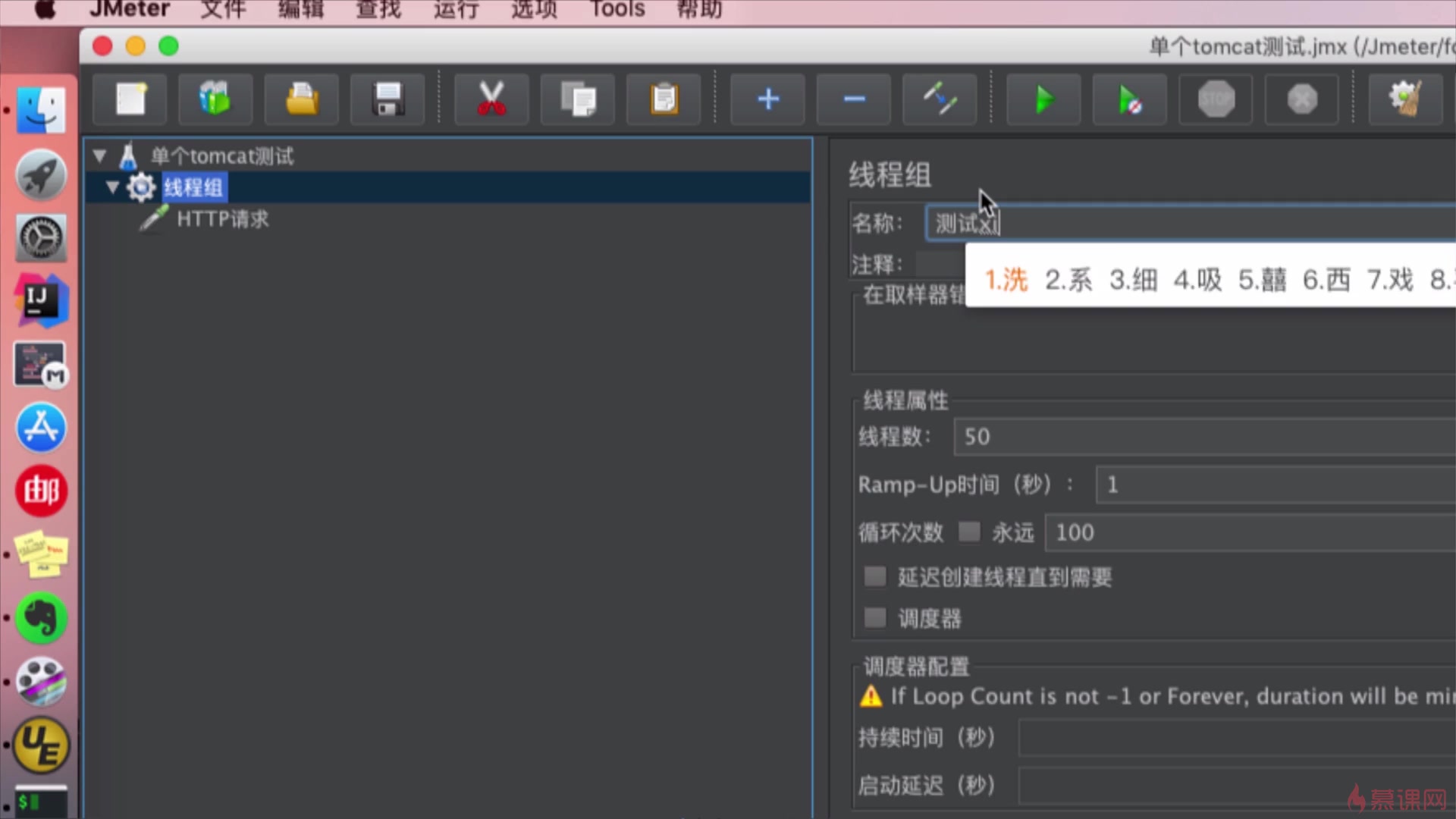Image resolution: width=1456 pixels, height=819 pixels.
Task: Click the New test plan toolbar icon
Action: tap(130, 99)
